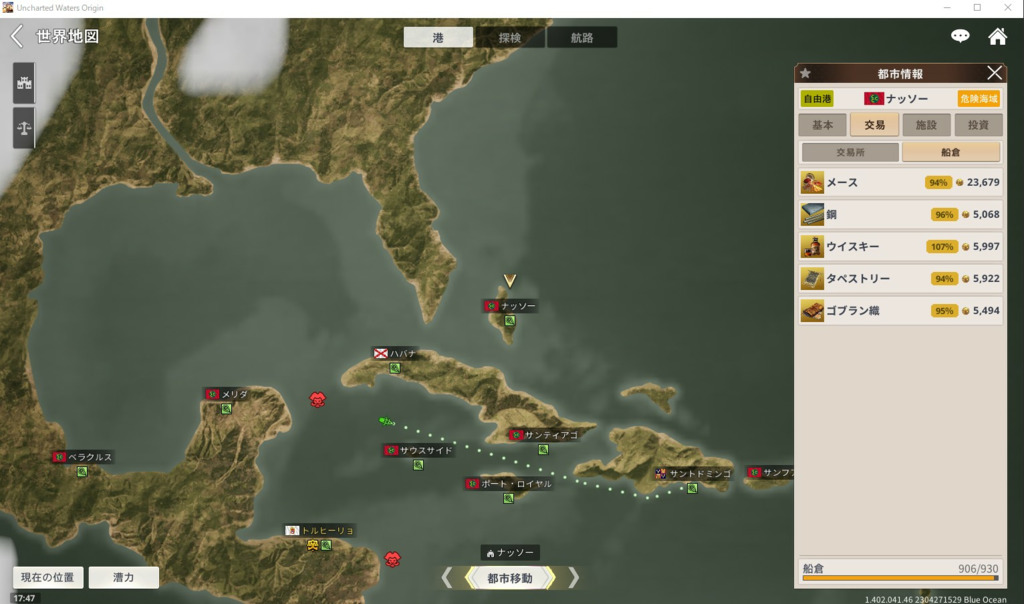Screen dimensions: 1024x604
Task: Select the ウイスキー 107% rate badge
Action: click(942, 247)
